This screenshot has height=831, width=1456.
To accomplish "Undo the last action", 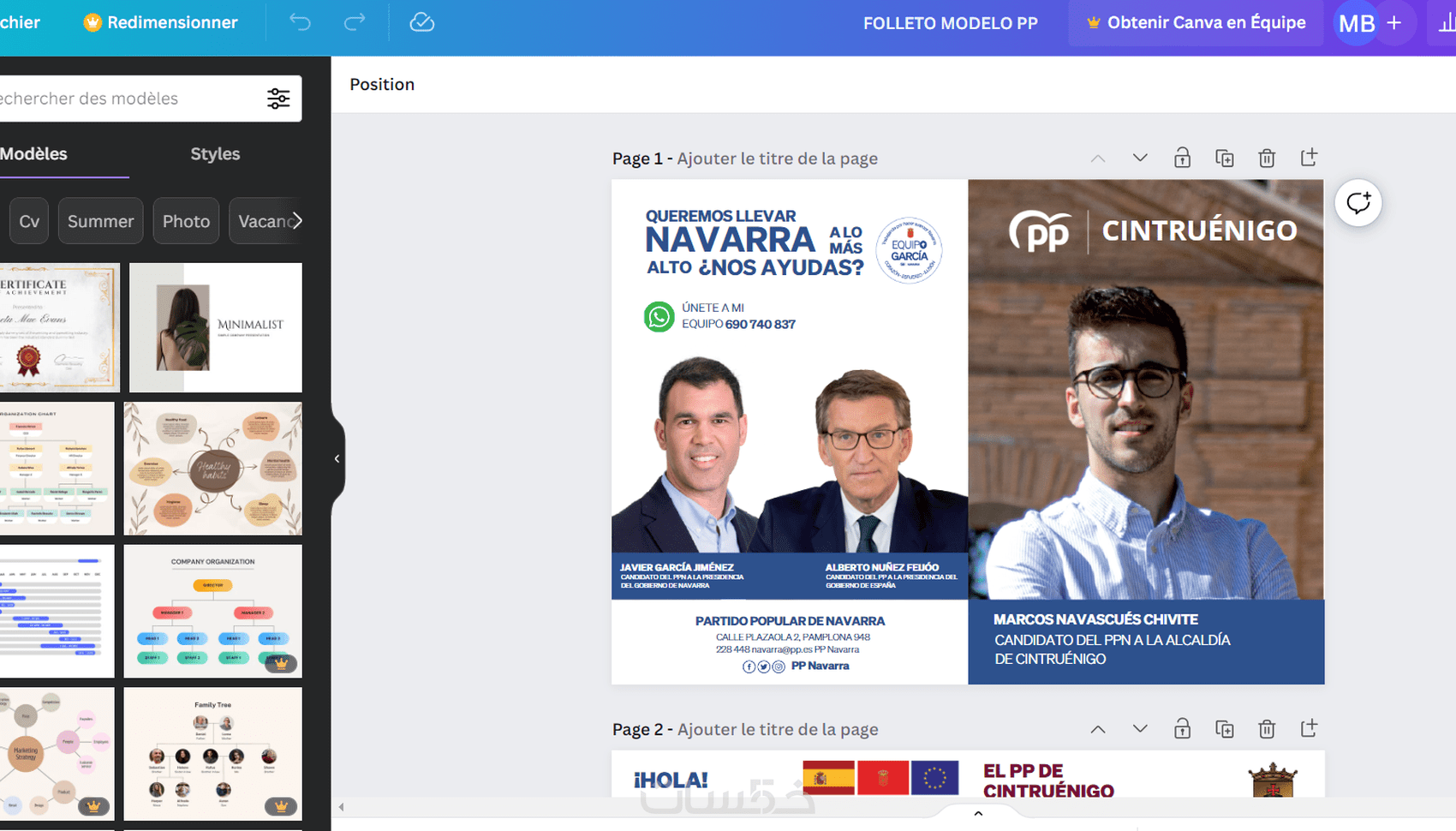I will pyautogui.click(x=300, y=22).
